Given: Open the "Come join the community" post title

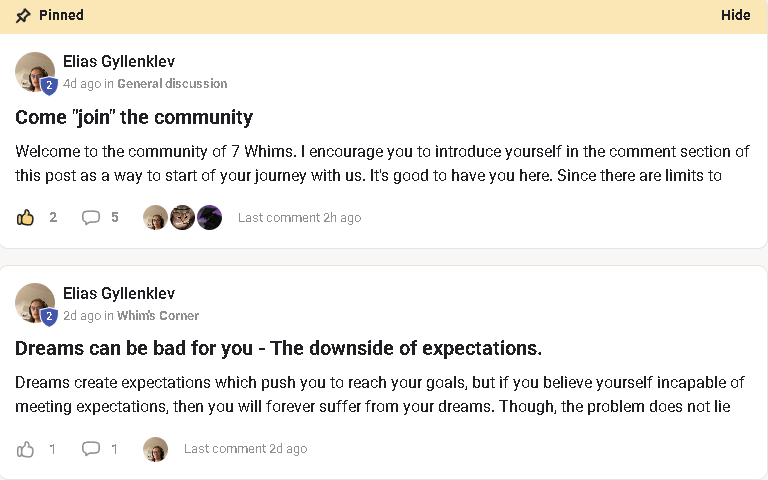Looking at the screenshot, I should [x=134, y=117].
